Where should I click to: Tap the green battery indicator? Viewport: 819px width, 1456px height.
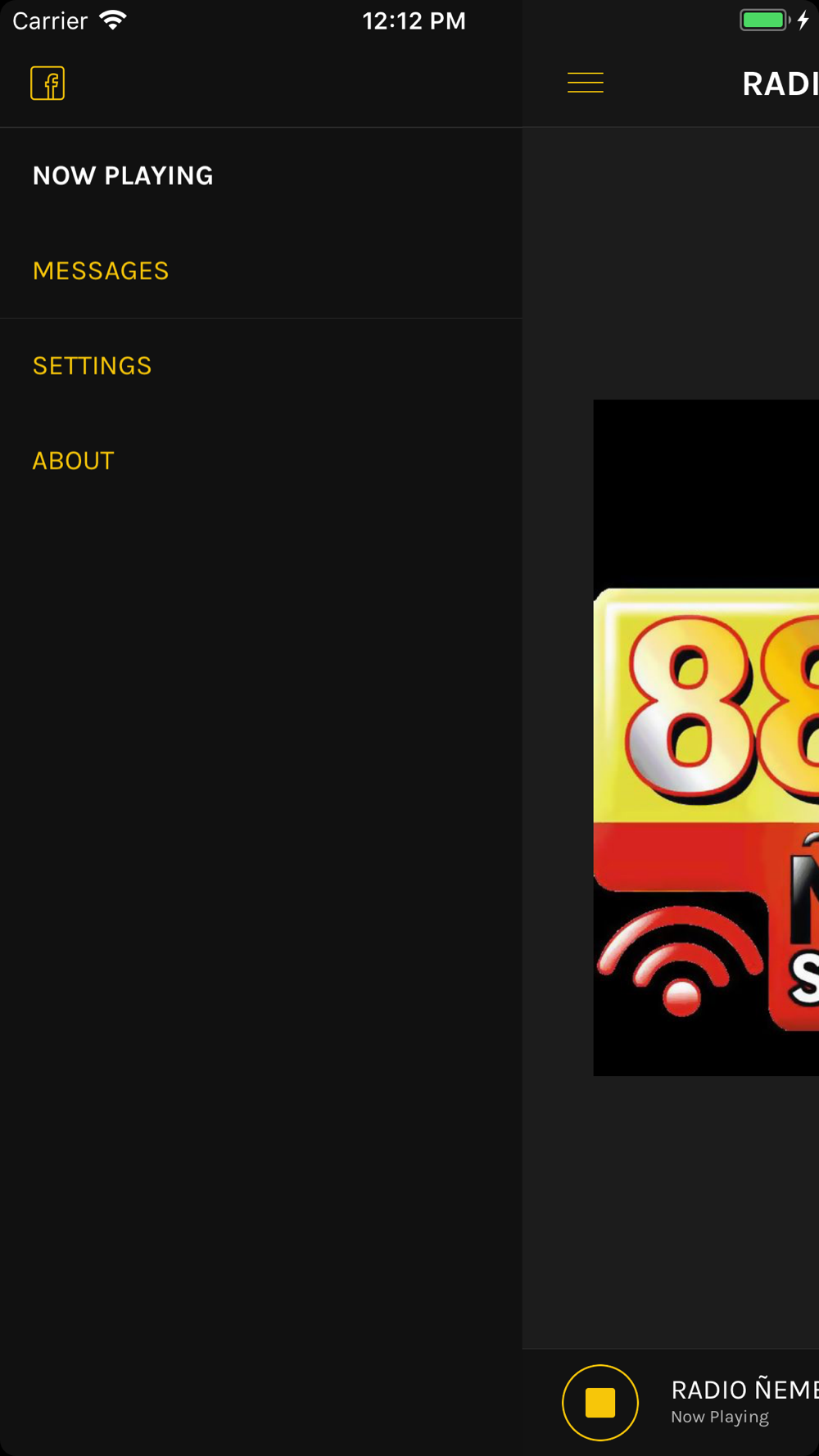pos(764,20)
